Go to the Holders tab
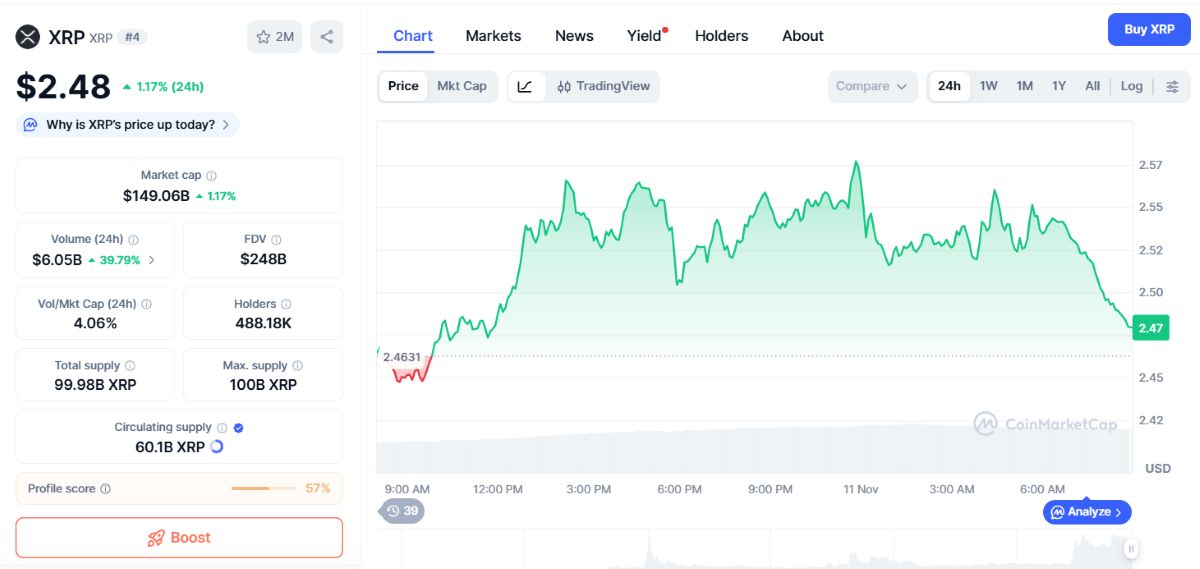Viewport: 1200px width, 569px height. (x=721, y=36)
